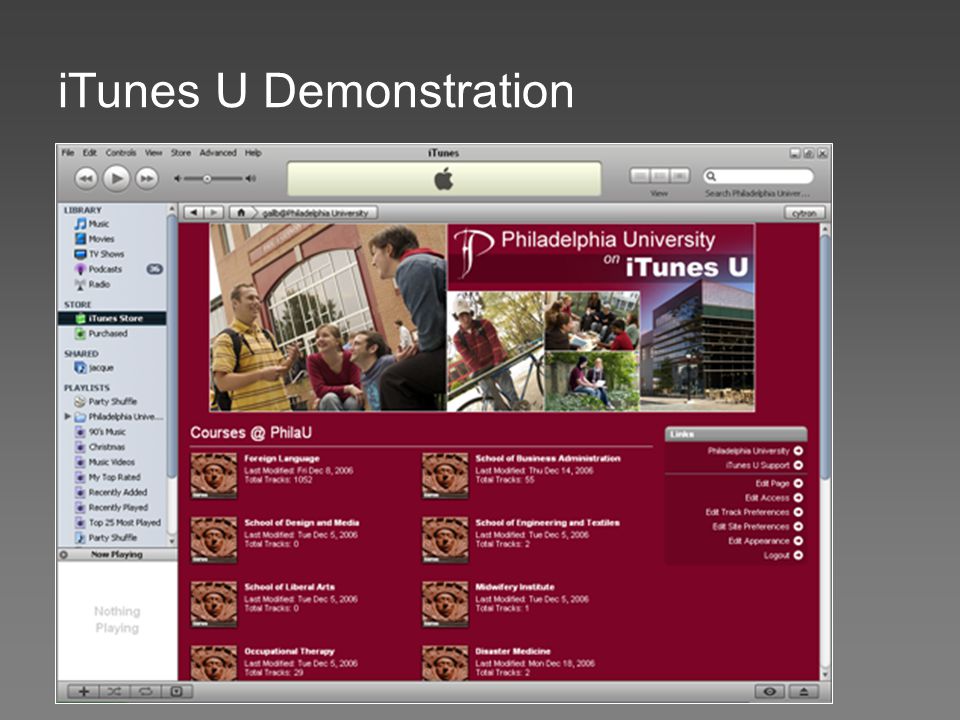Image resolution: width=960 pixels, height=720 pixels.
Task: Adjust the volume slider knob
Action: [x=207, y=179]
